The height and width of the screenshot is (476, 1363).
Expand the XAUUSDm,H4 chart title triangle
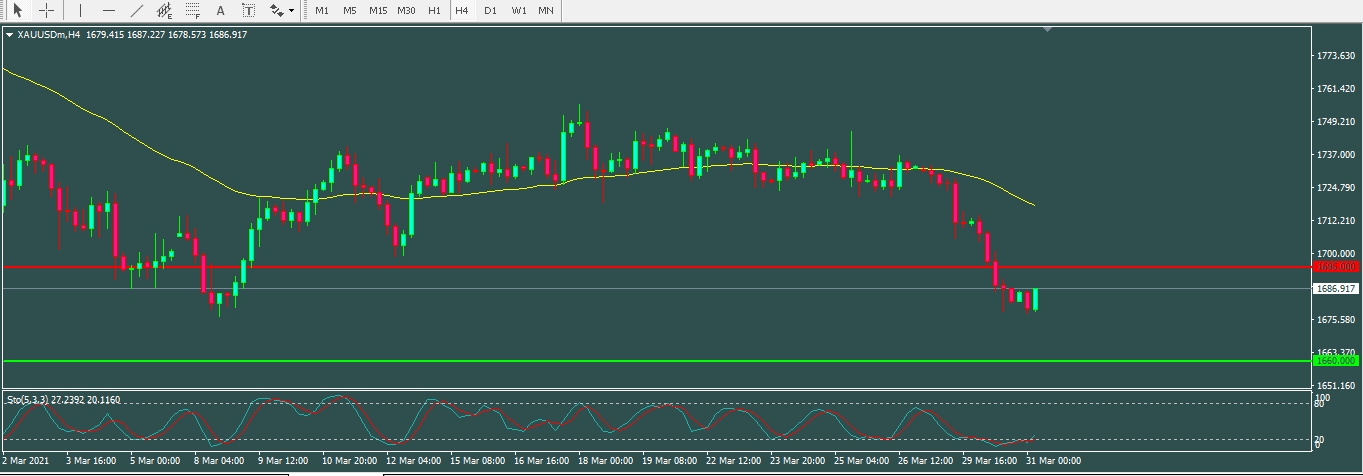point(10,35)
